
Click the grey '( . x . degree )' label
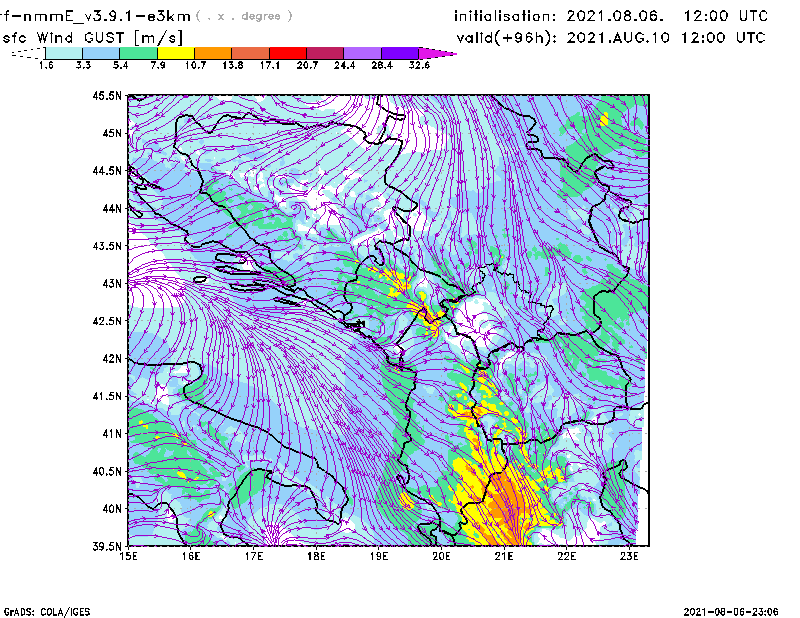click(x=244, y=16)
